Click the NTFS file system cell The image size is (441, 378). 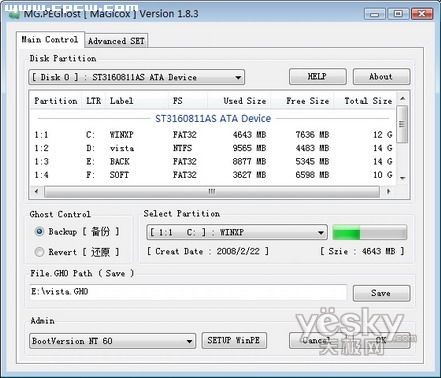[x=182, y=148]
